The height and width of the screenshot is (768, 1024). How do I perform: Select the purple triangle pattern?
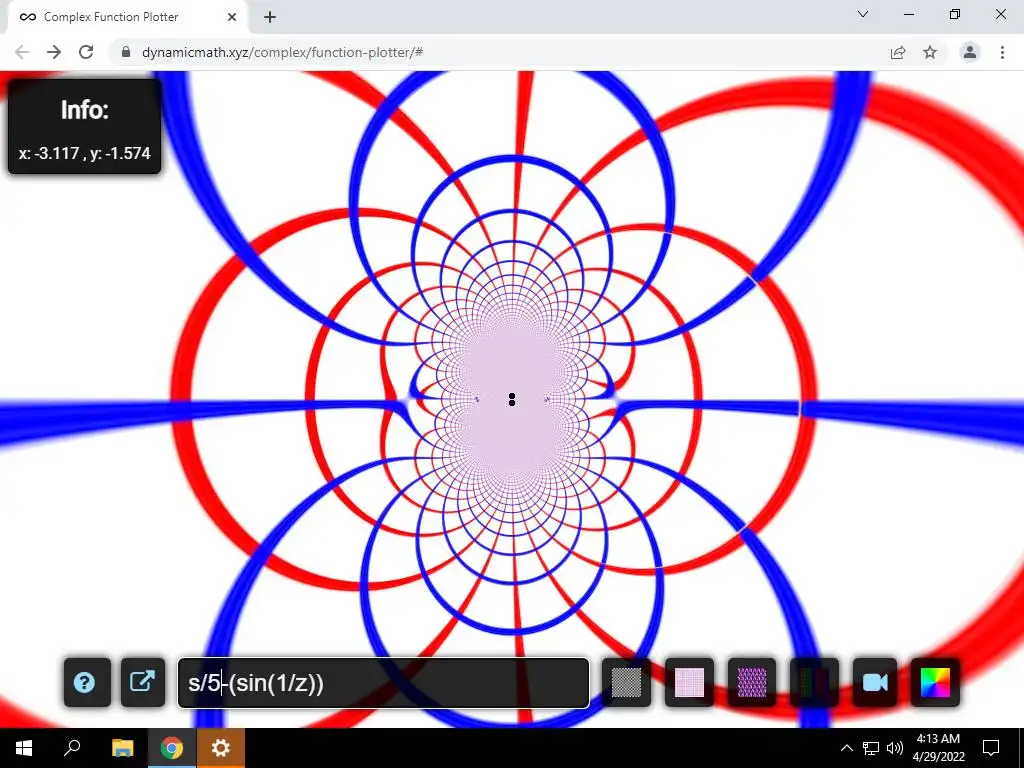pos(752,682)
